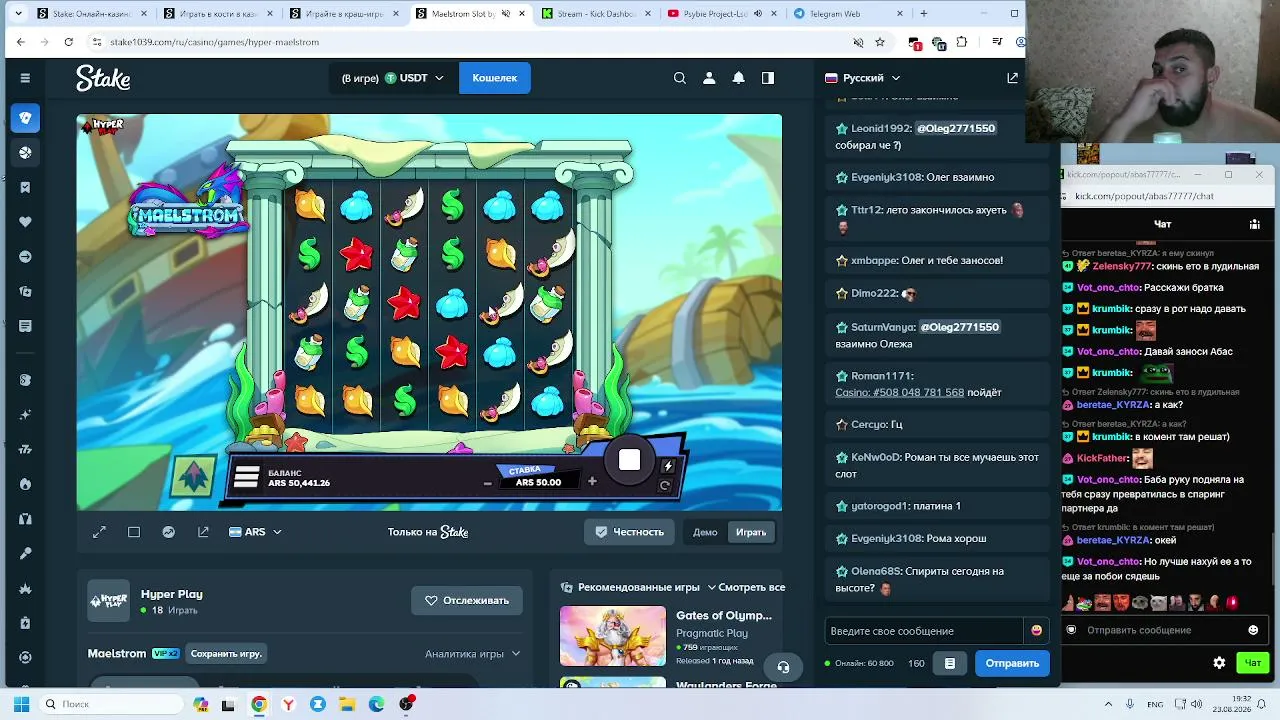Bookmark this page with the star
The image size is (1280, 720).
(880, 42)
